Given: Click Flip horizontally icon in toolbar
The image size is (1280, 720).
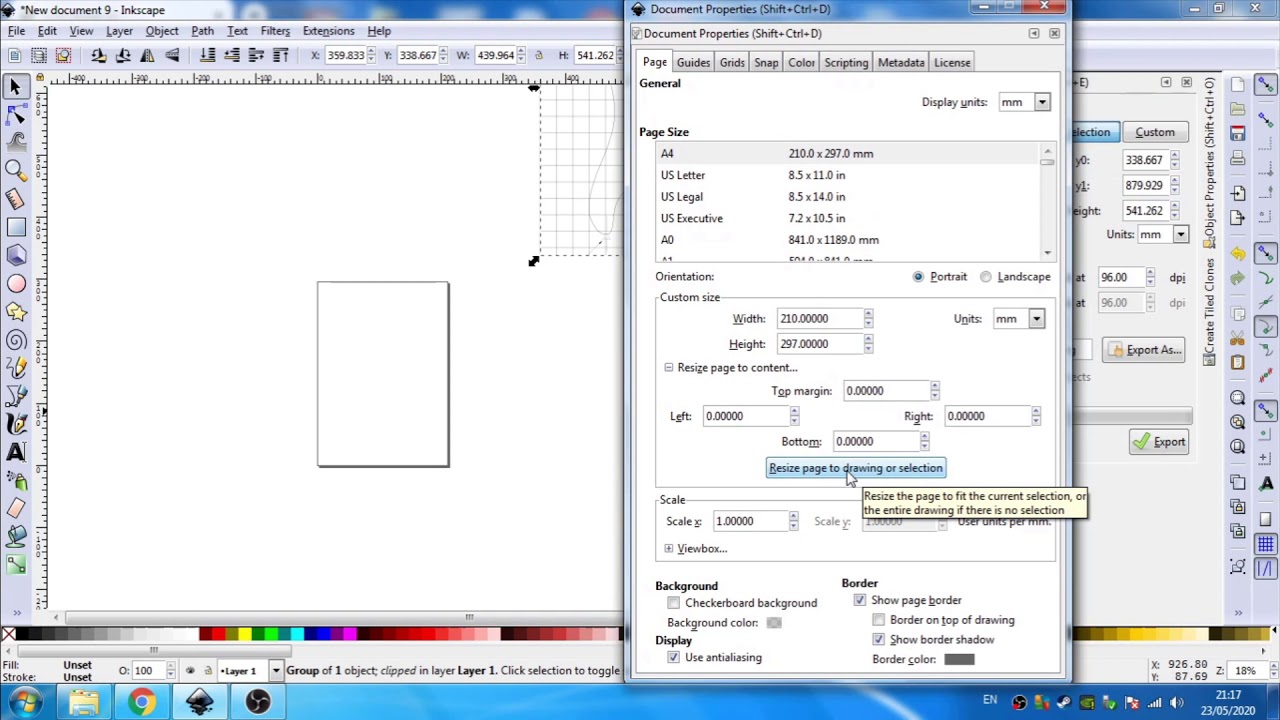Looking at the screenshot, I should pyautogui.click(x=147, y=55).
